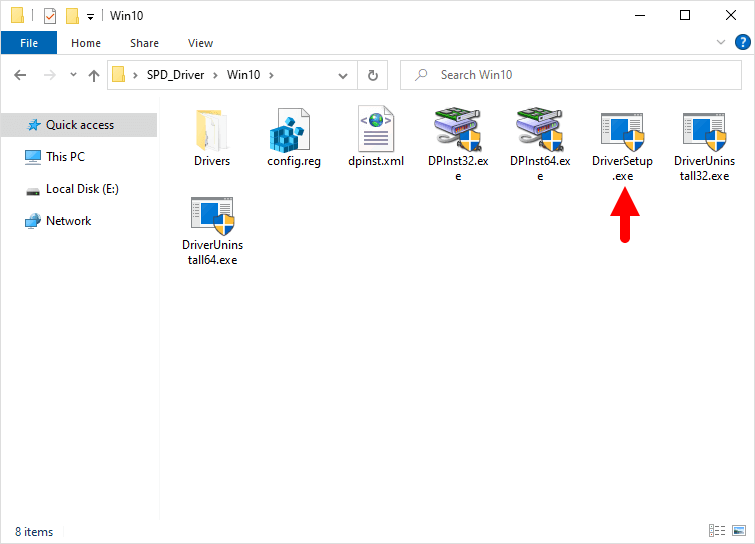Click the New folder quick access icon
755x544 pixels.
[72, 16]
